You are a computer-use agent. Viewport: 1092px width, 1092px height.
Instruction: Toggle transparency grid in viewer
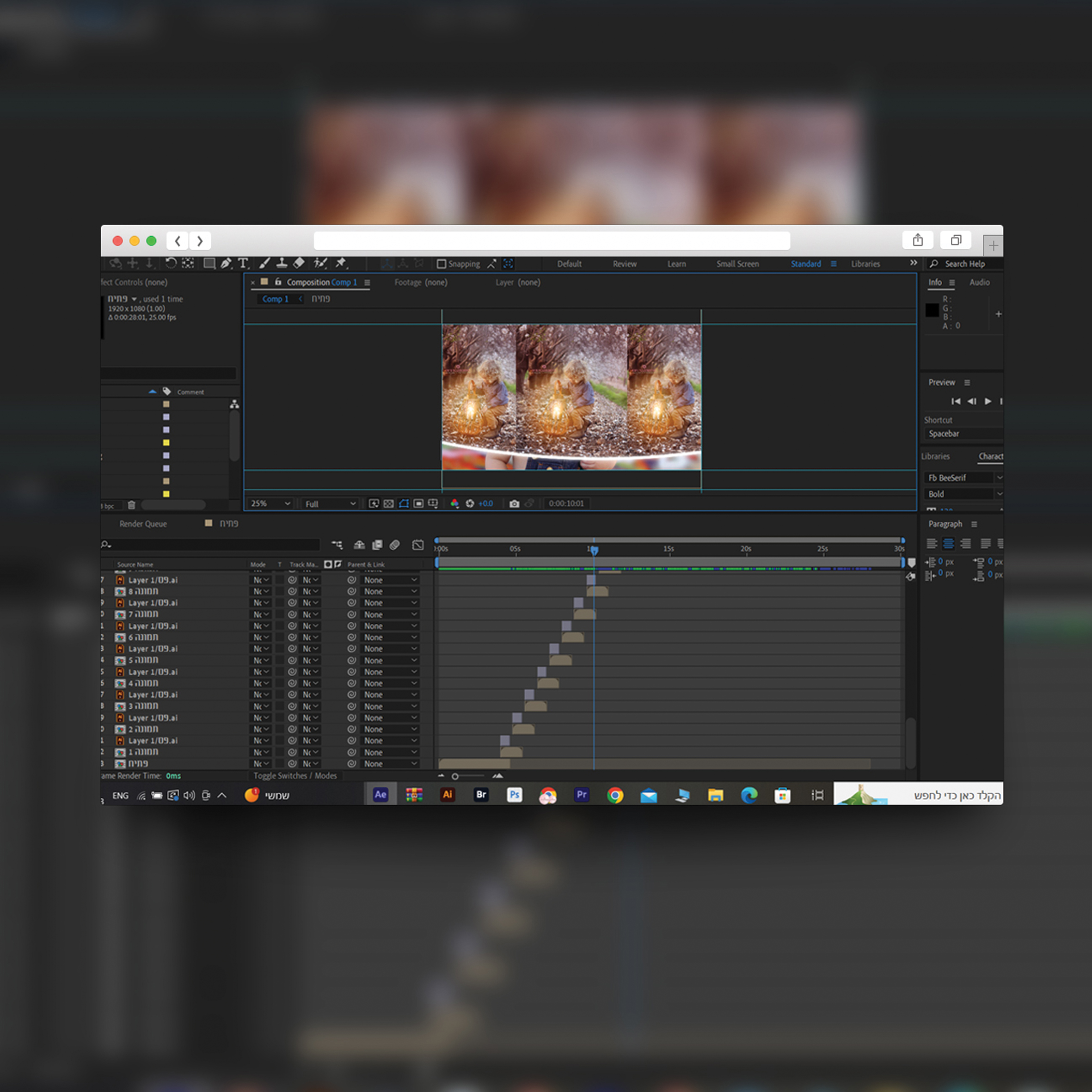click(389, 503)
